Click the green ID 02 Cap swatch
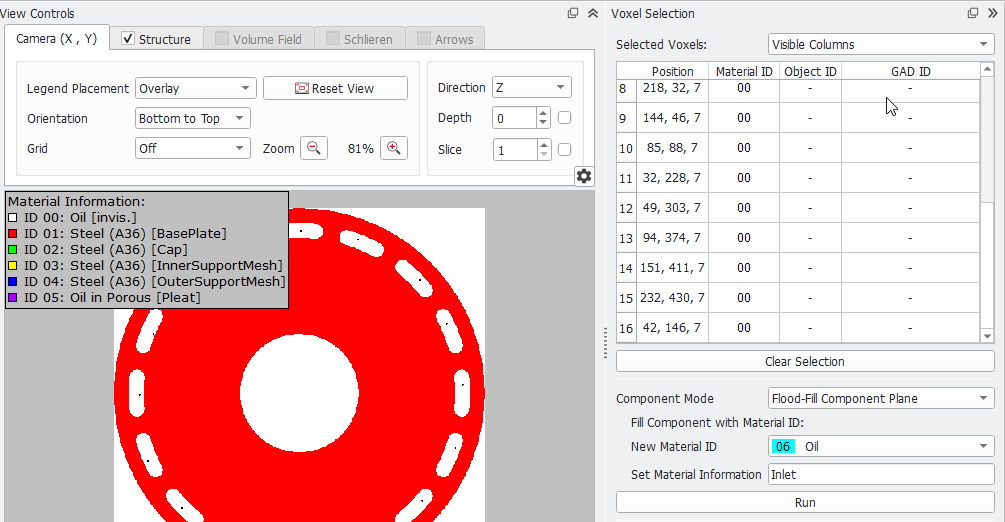 (x=13, y=249)
